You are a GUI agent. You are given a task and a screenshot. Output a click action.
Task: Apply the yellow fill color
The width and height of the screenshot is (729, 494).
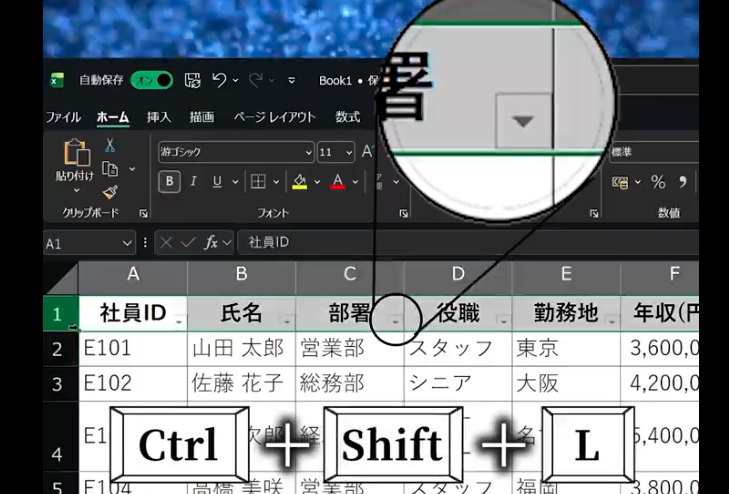point(299,182)
